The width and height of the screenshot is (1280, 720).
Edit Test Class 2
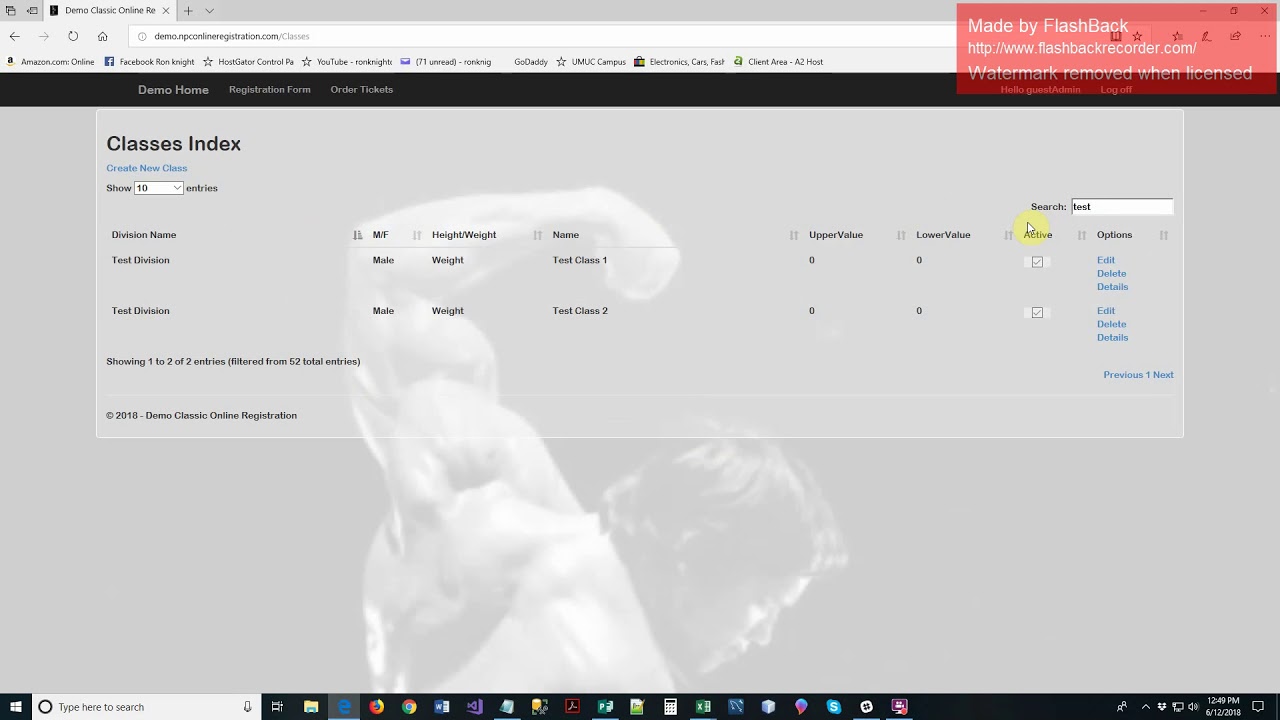pos(1106,311)
